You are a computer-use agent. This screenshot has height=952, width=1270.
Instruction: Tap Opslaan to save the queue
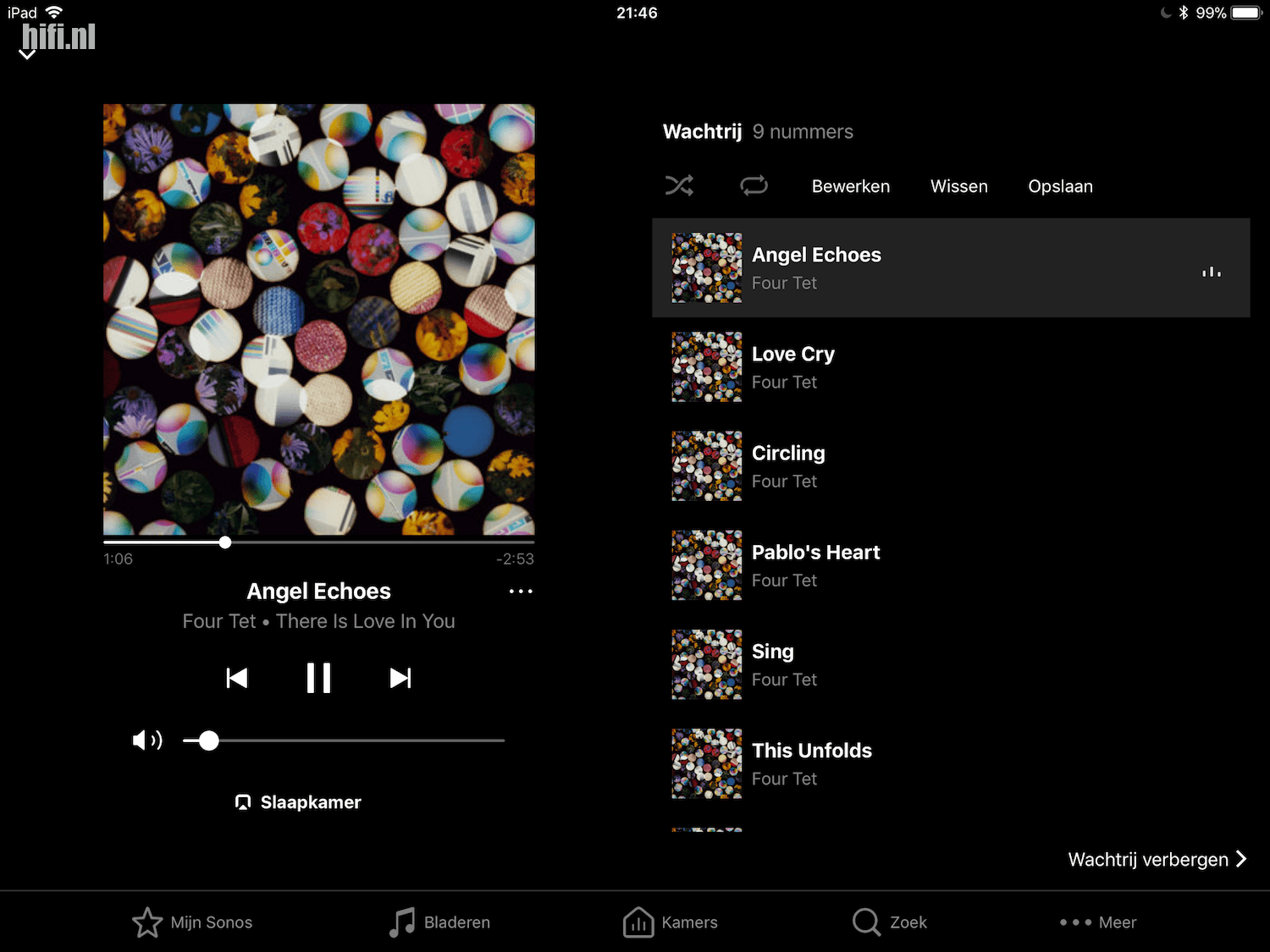(1060, 186)
